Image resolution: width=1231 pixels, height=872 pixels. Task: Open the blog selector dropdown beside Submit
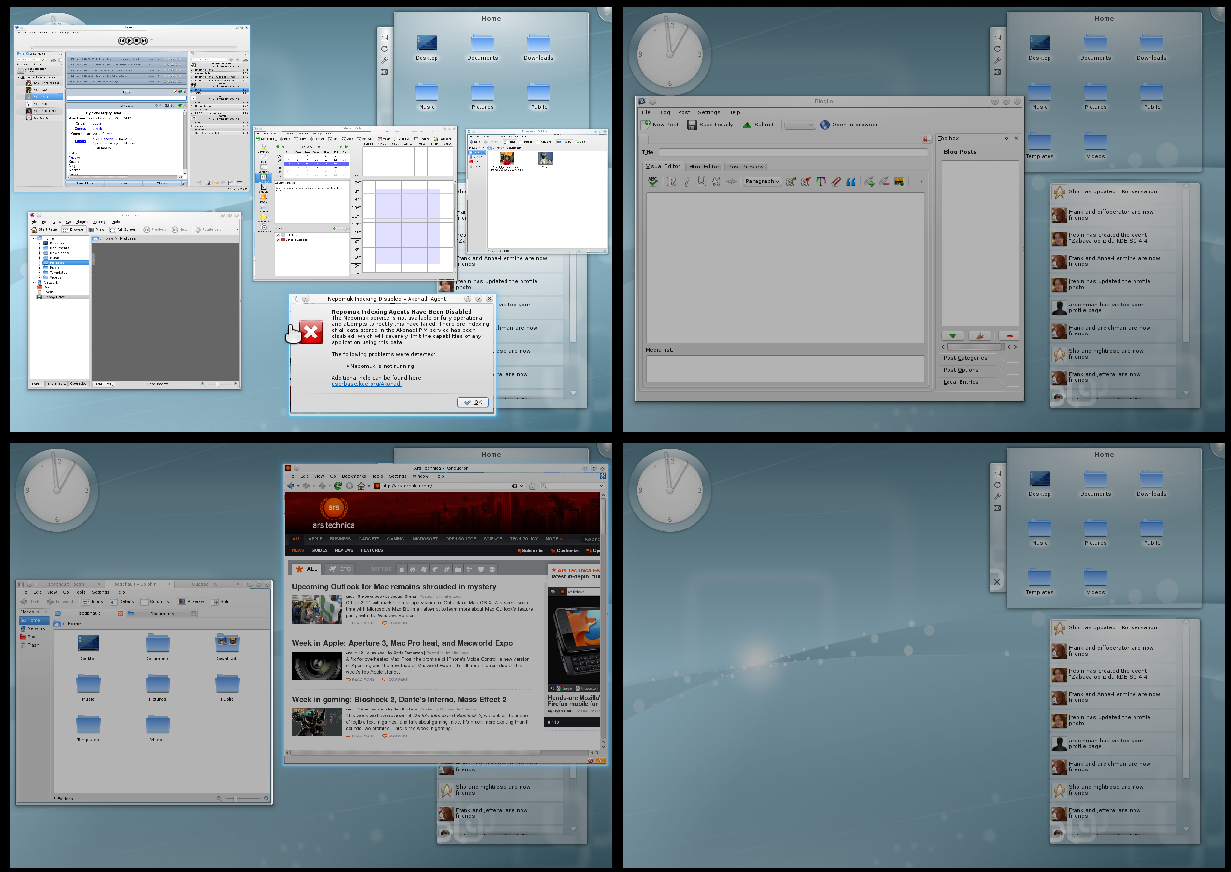coord(800,125)
